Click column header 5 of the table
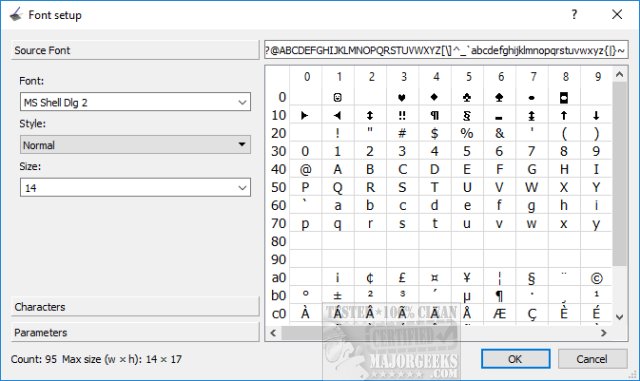 (x=467, y=77)
